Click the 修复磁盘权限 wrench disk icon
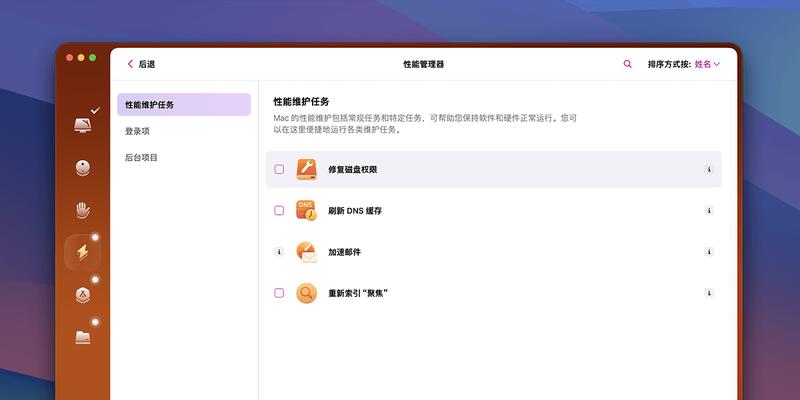Image resolution: width=800 pixels, height=400 pixels. pos(307,169)
